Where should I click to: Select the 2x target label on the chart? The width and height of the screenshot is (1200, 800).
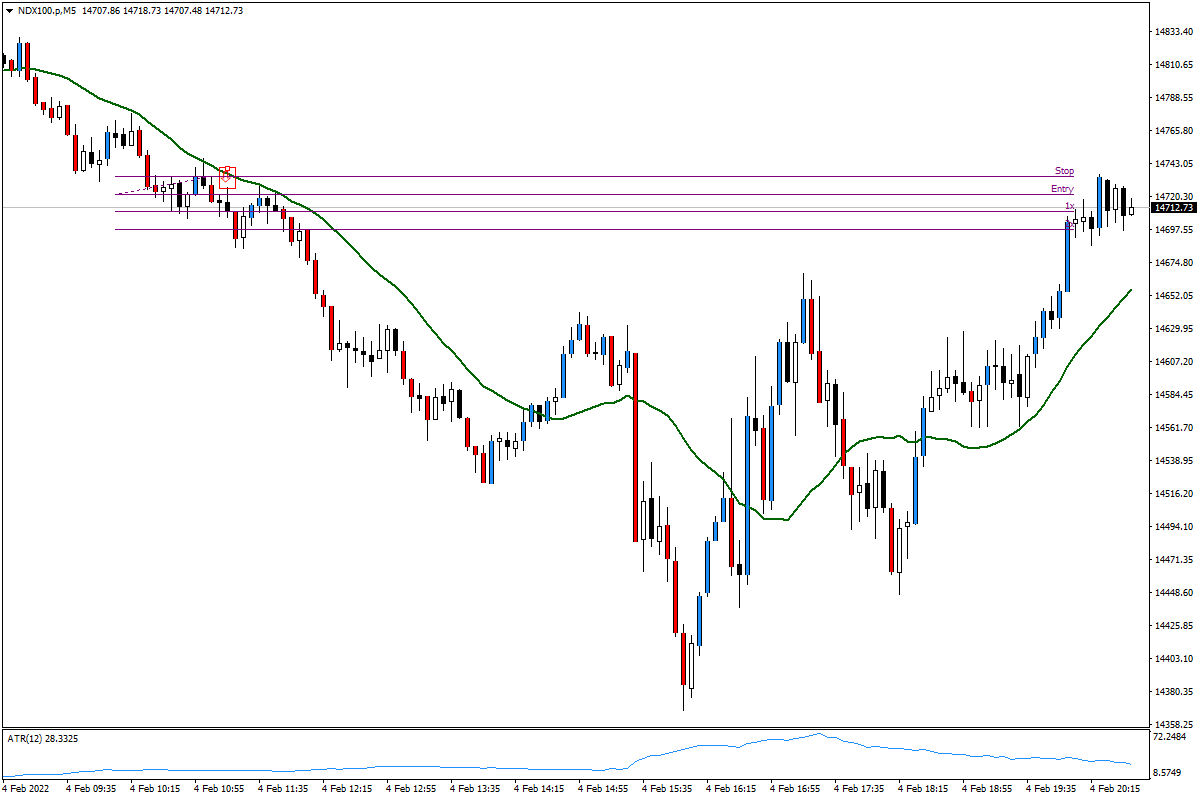tap(1069, 225)
